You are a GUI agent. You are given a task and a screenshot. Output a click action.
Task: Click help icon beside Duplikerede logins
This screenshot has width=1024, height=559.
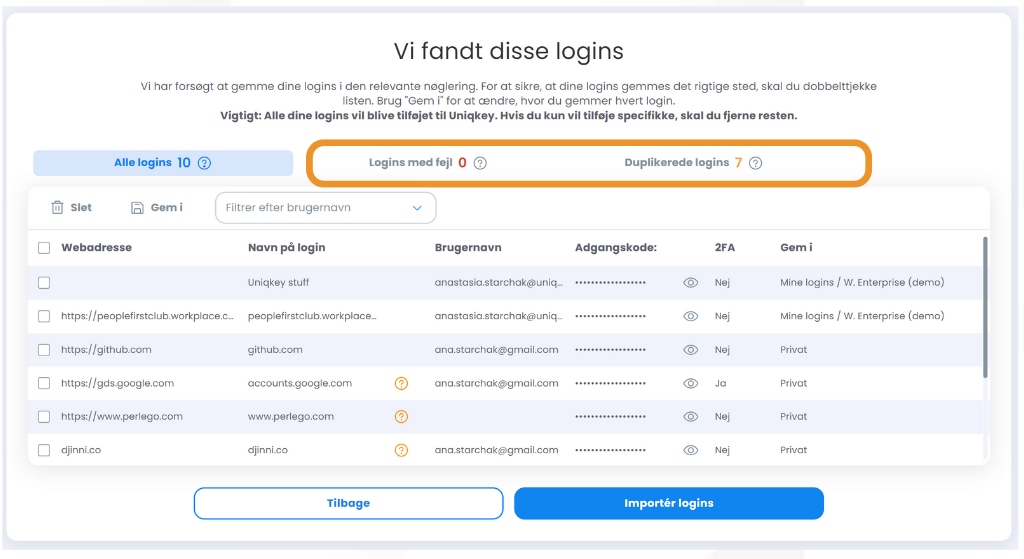click(x=756, y=163)
